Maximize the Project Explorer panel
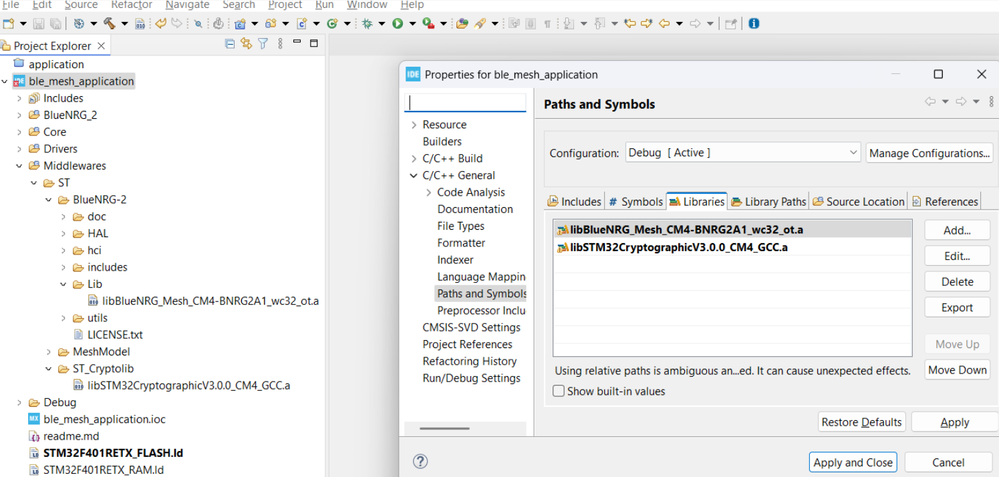The image size is (999, 477). pyautogui.click(x=313, y=43)
